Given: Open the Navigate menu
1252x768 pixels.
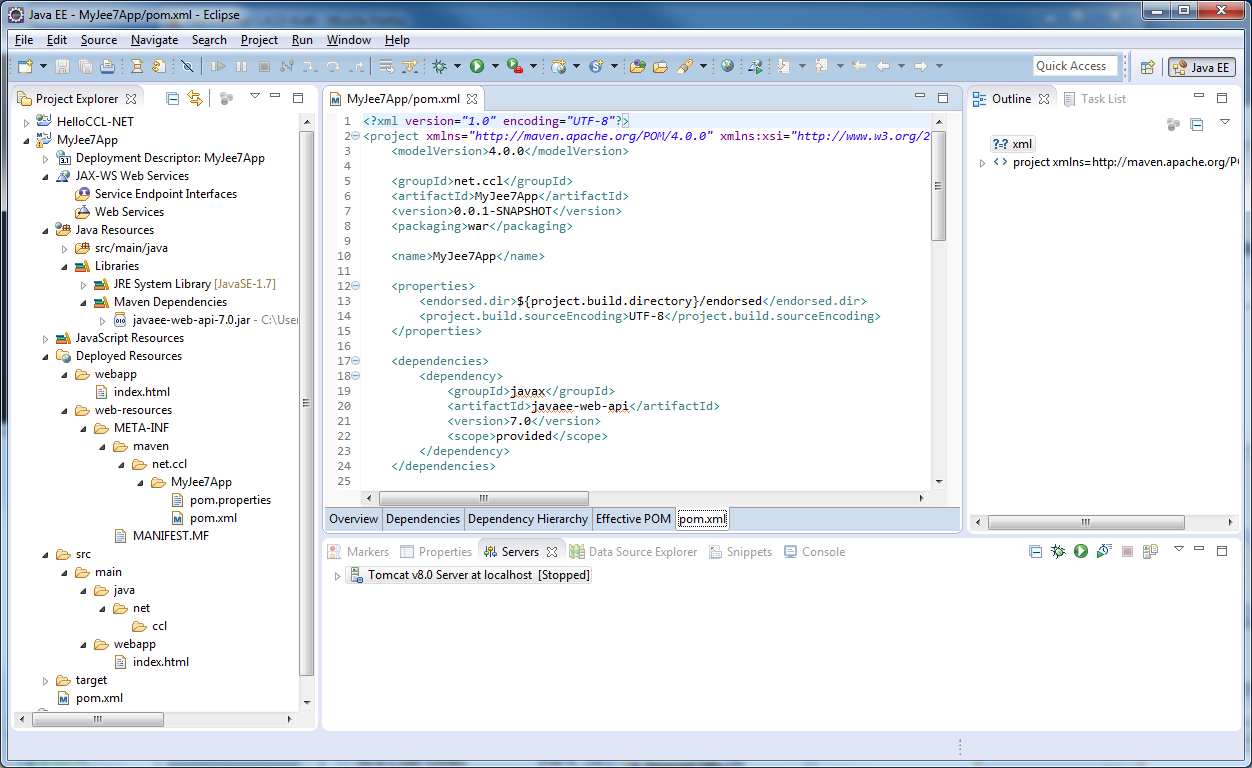Looking at the screenshot, I should pos(154,40).
